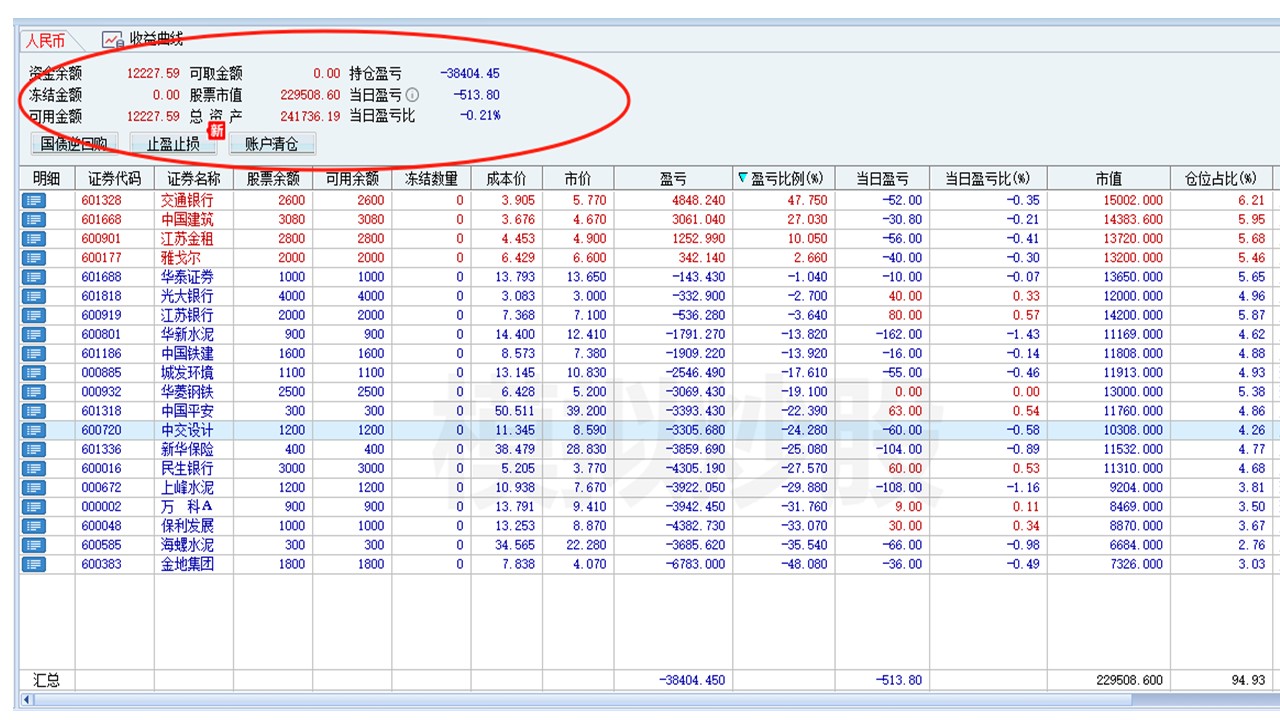Open details icon for 新华保险 row
The width and height of the screenshot is (1280, 720).
(x=34, y=449)
